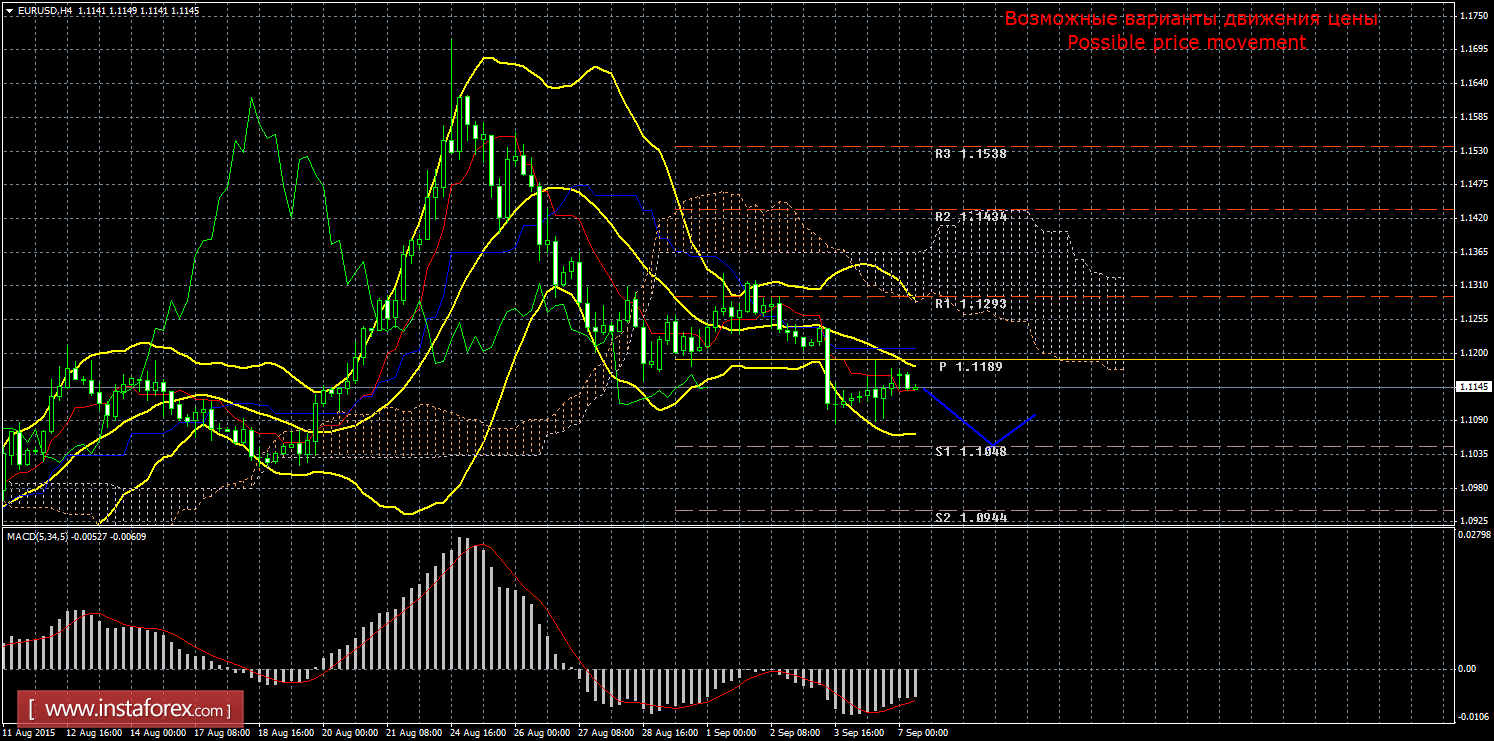Click the 0.02798 MACD scale value
The image size is (1494, 741).
pyautogui.click(x=1474, y=537)
